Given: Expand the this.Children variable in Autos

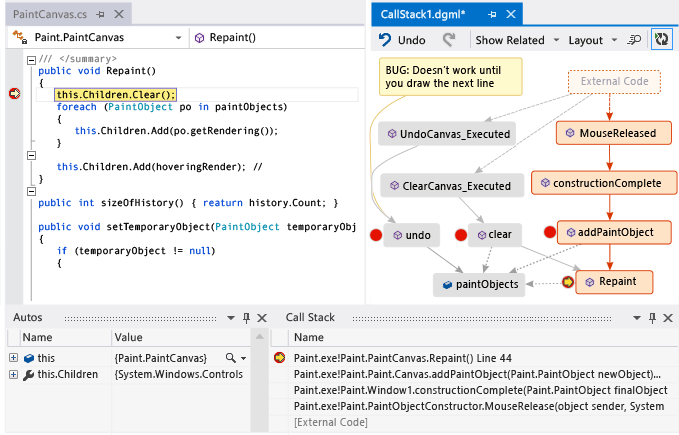Looking at the screenshot, I should tap(13, 375).
